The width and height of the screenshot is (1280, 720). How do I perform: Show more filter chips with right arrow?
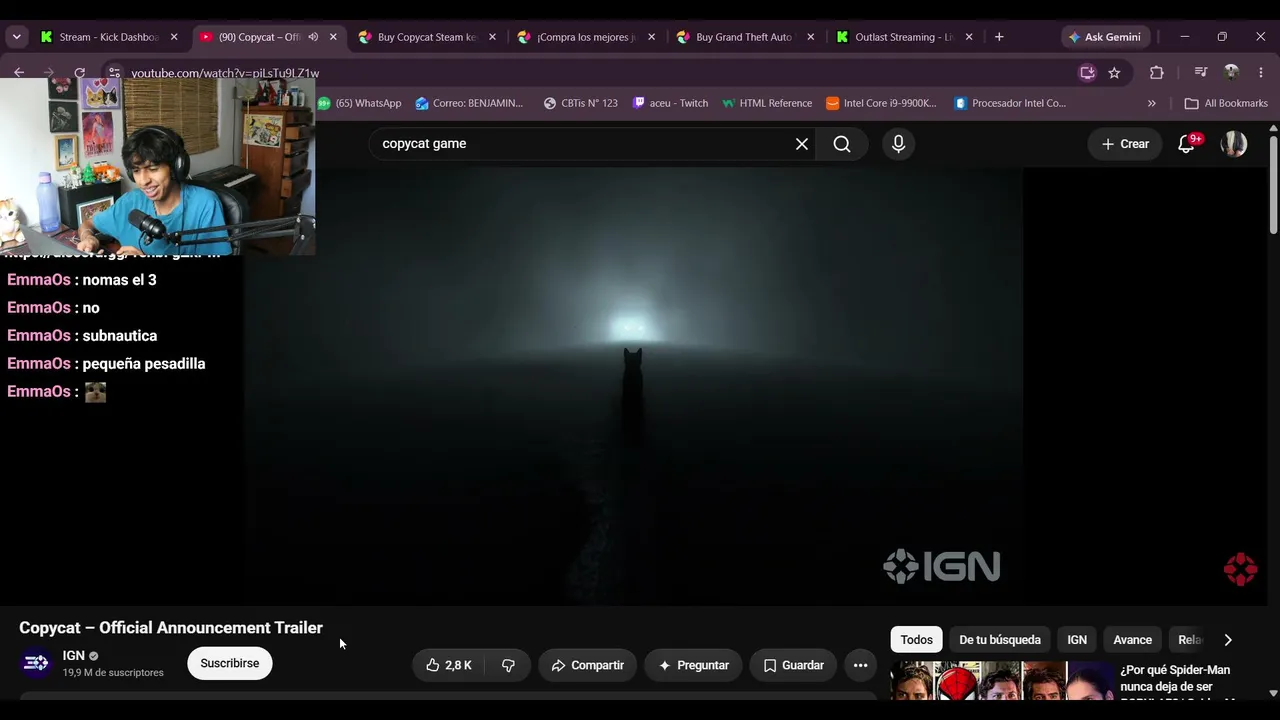coord(1228,640)
